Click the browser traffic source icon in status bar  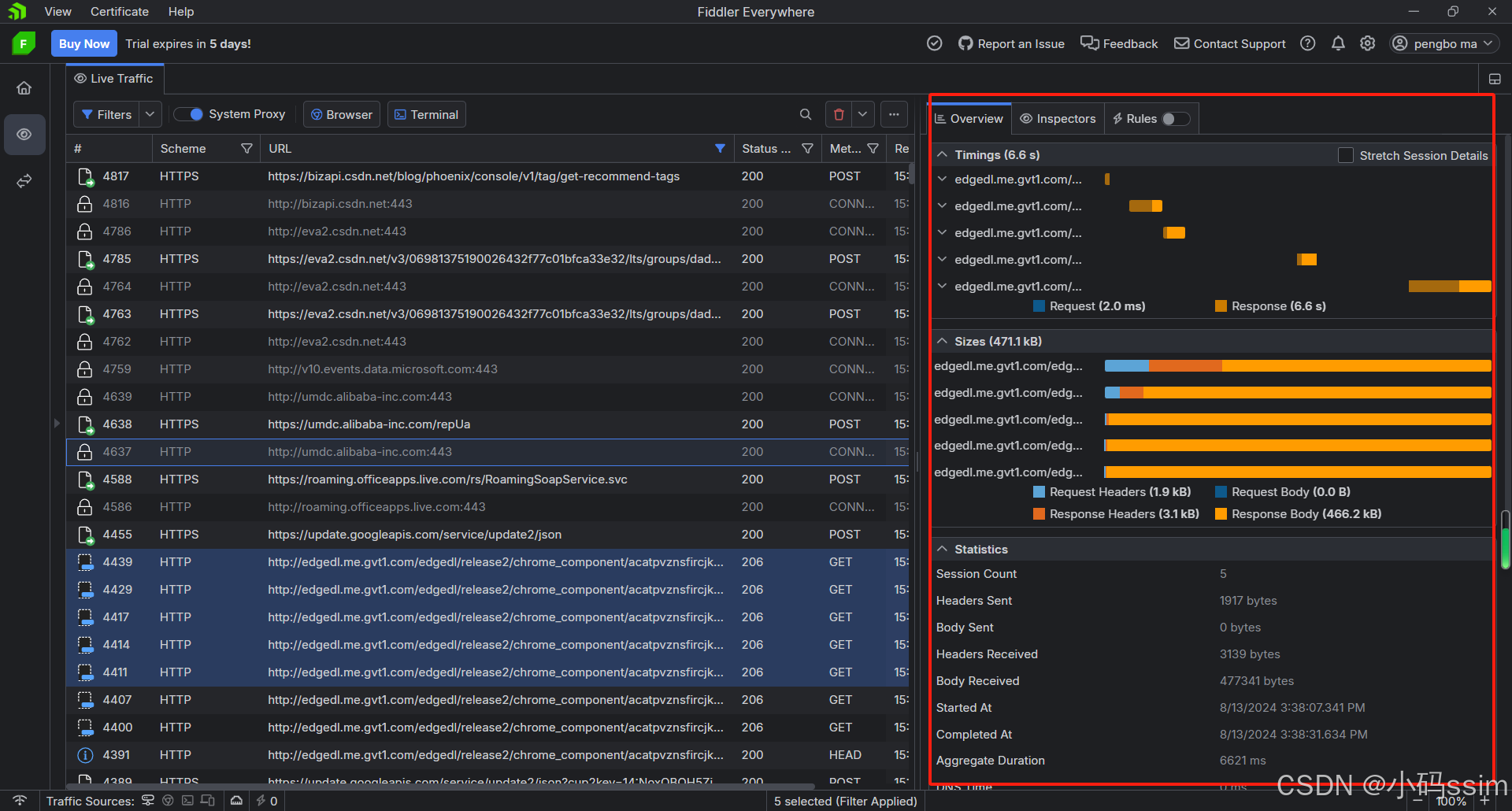(168, 801)
